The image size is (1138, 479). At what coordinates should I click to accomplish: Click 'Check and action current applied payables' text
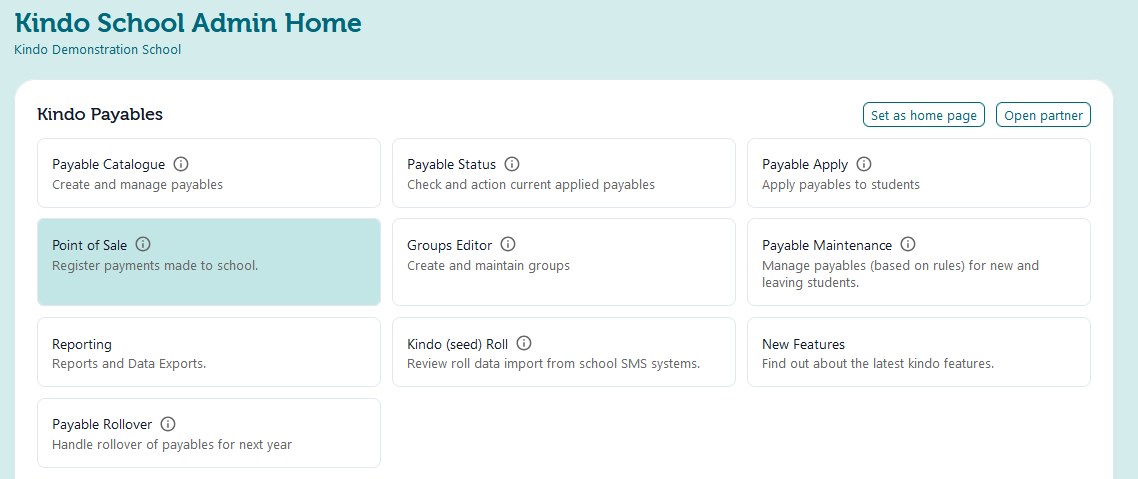point(531,185)
